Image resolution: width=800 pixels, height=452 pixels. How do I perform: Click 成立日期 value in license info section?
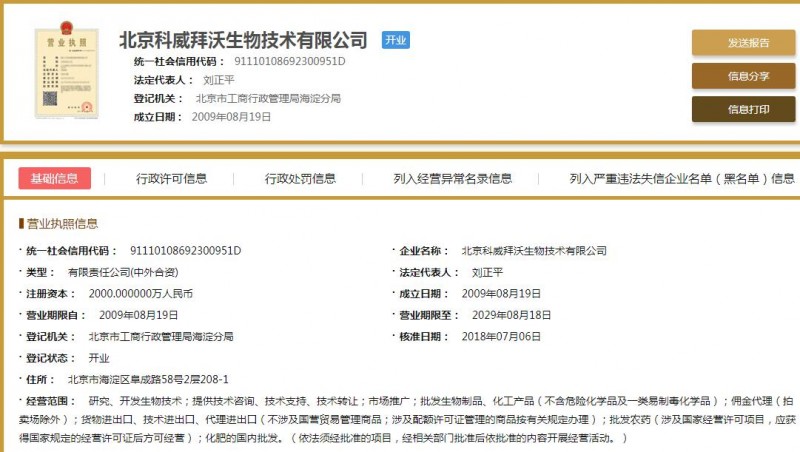coord(501,294)
